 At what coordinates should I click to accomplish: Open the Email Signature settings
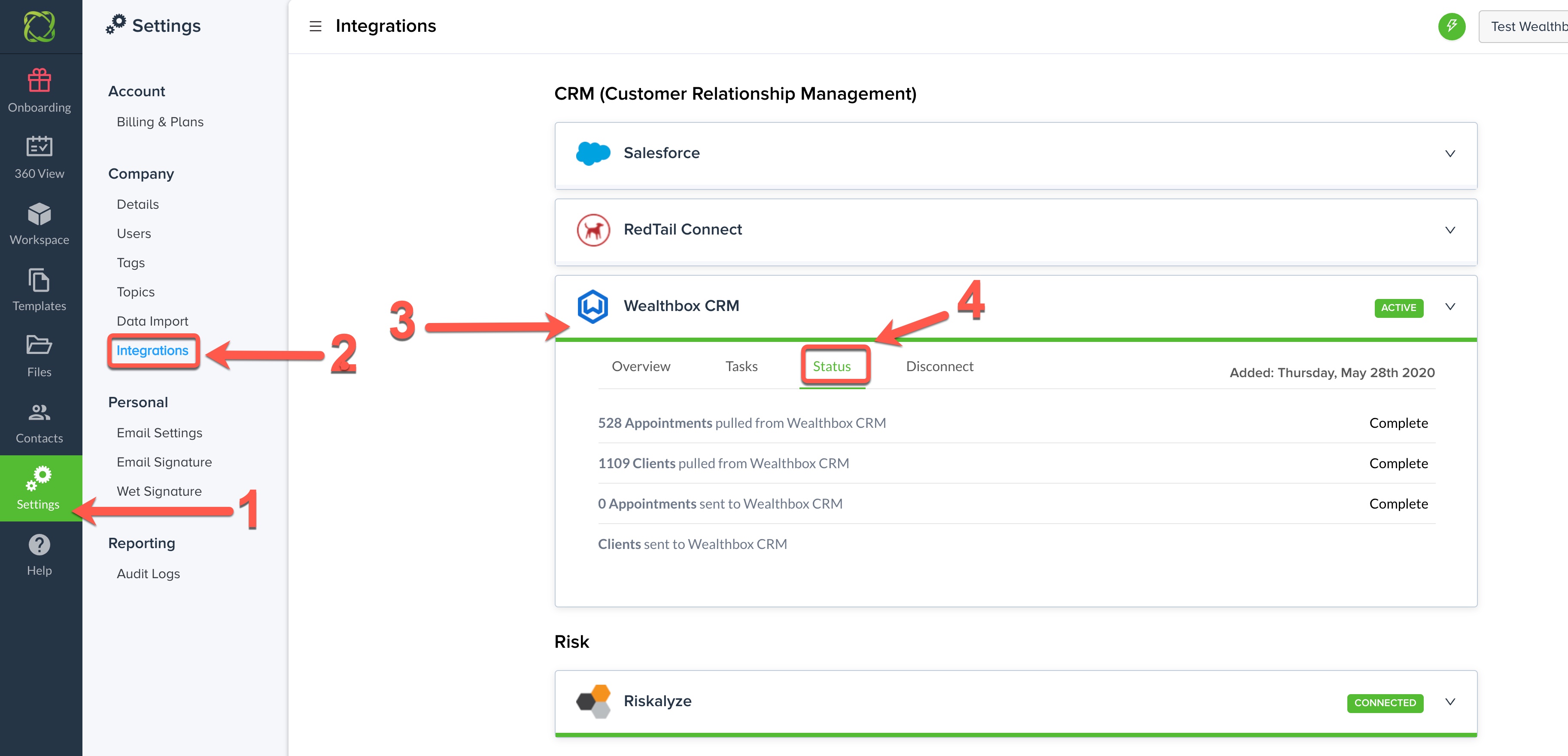pyautogui.click(x=164, y=462)
